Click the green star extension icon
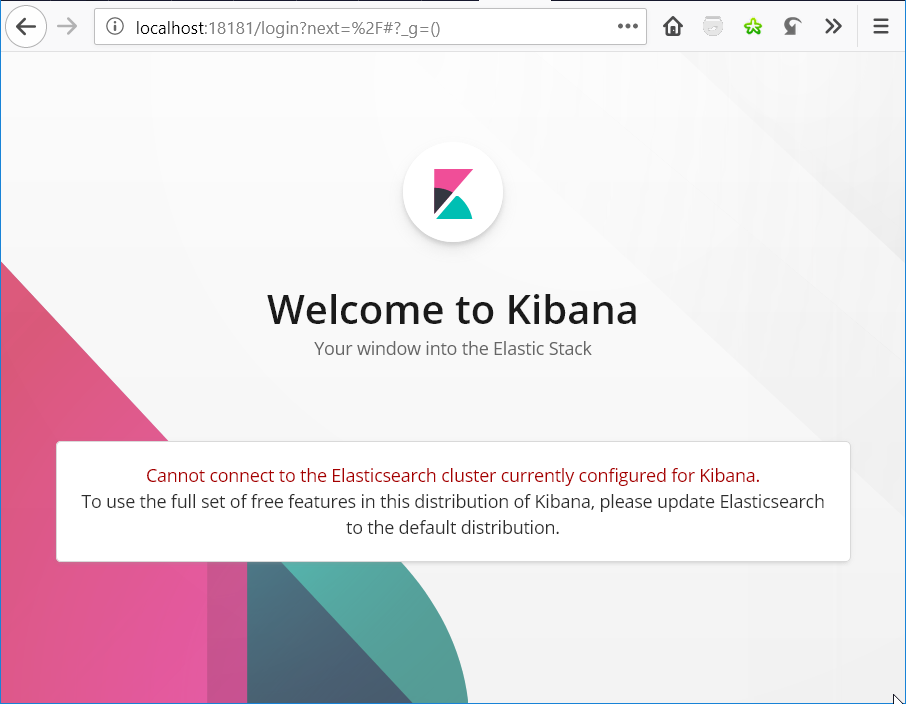Screen dimensions: 906x704 [753, 27]
